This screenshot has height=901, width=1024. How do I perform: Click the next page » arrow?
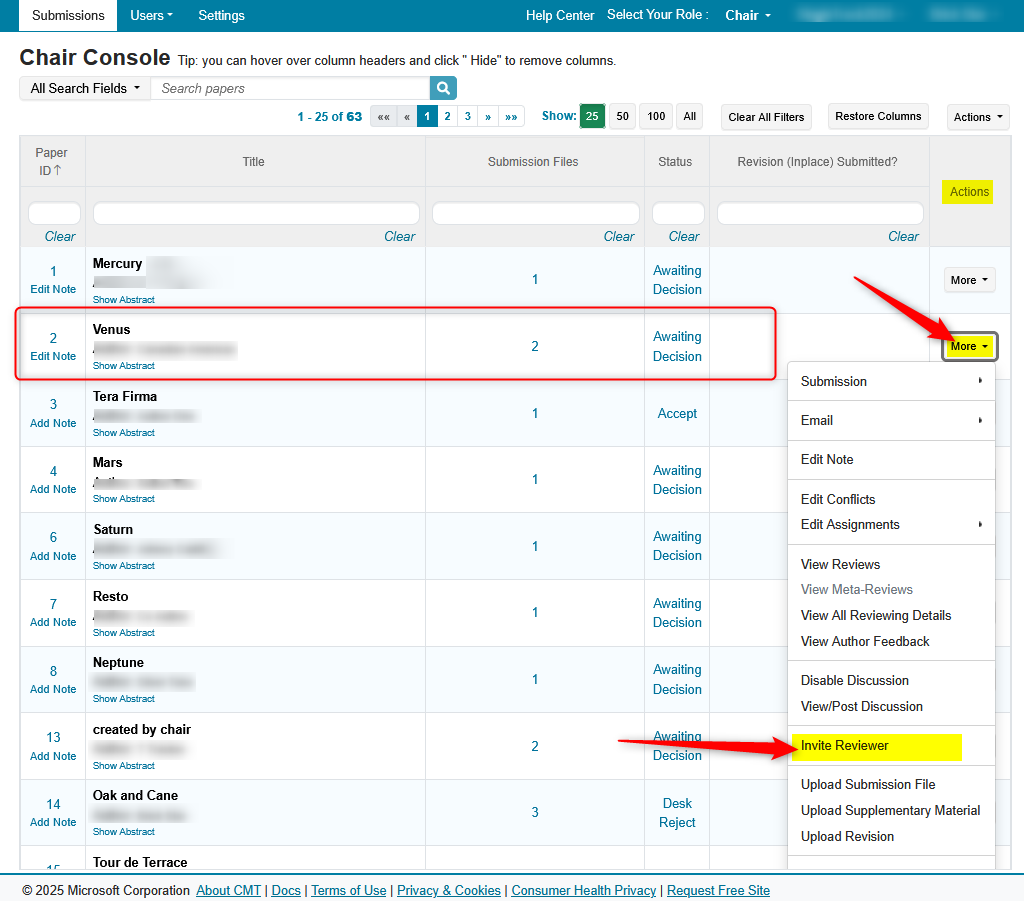488,117
